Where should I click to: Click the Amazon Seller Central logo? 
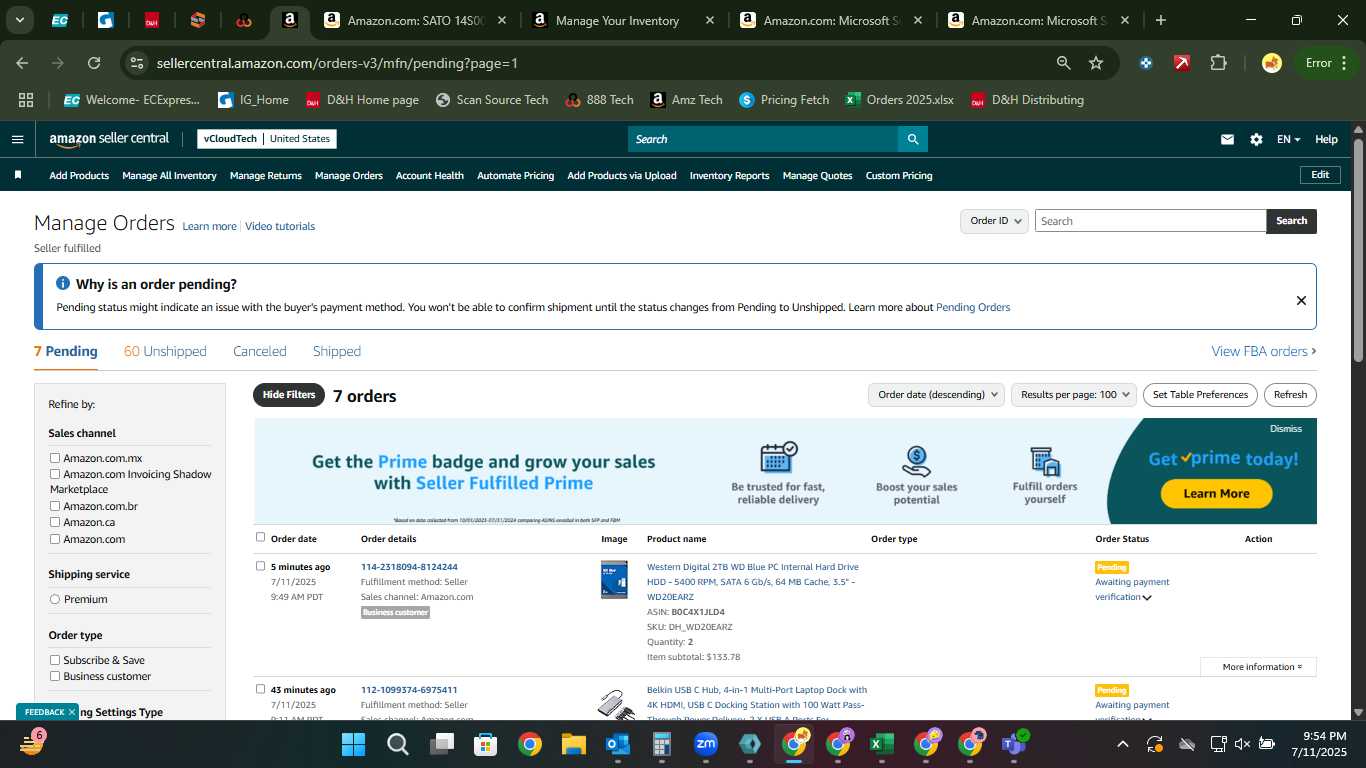point(109,139)
